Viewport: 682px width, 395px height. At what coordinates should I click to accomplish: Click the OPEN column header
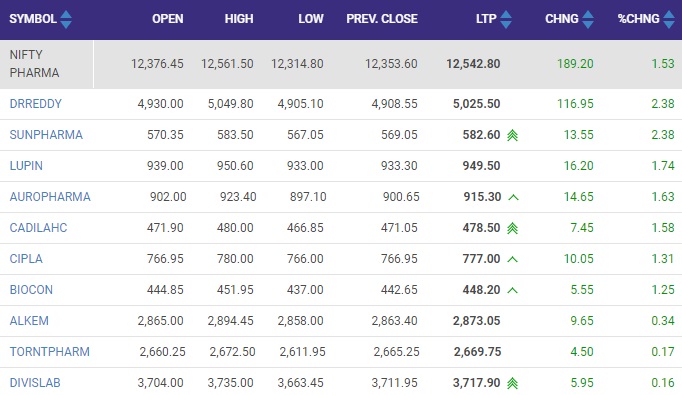pyautogui.click(x=167, y=19)
